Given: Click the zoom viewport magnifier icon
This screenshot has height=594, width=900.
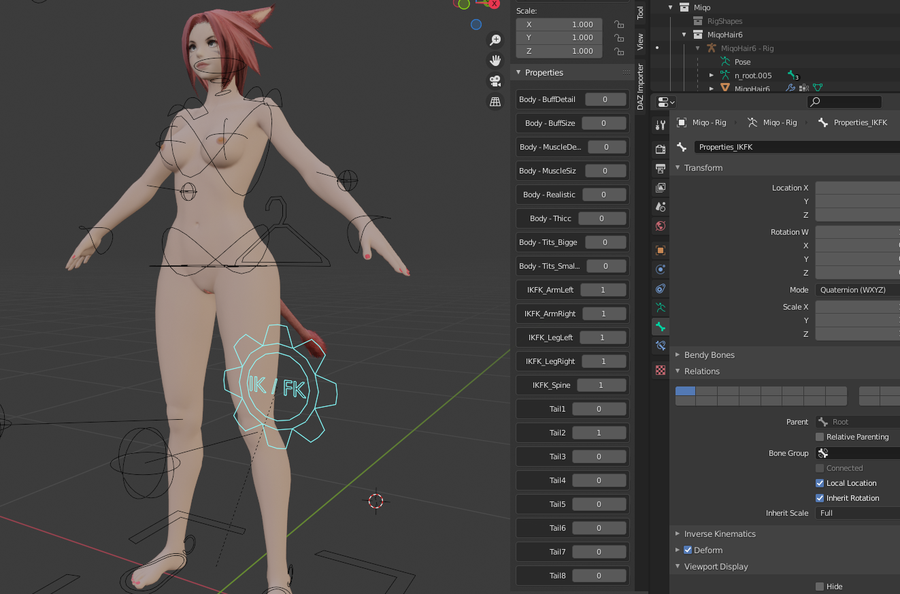Looking at the screenshot, I should tap(495, 40).
